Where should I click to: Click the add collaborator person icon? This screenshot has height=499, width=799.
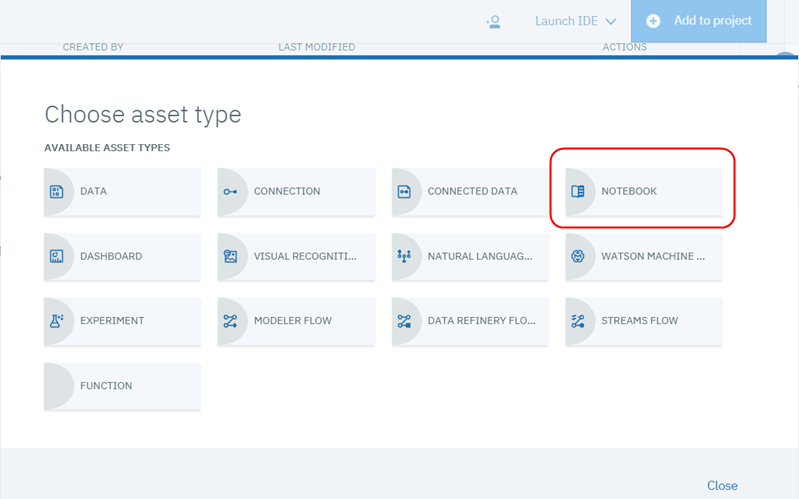(493, 22)
